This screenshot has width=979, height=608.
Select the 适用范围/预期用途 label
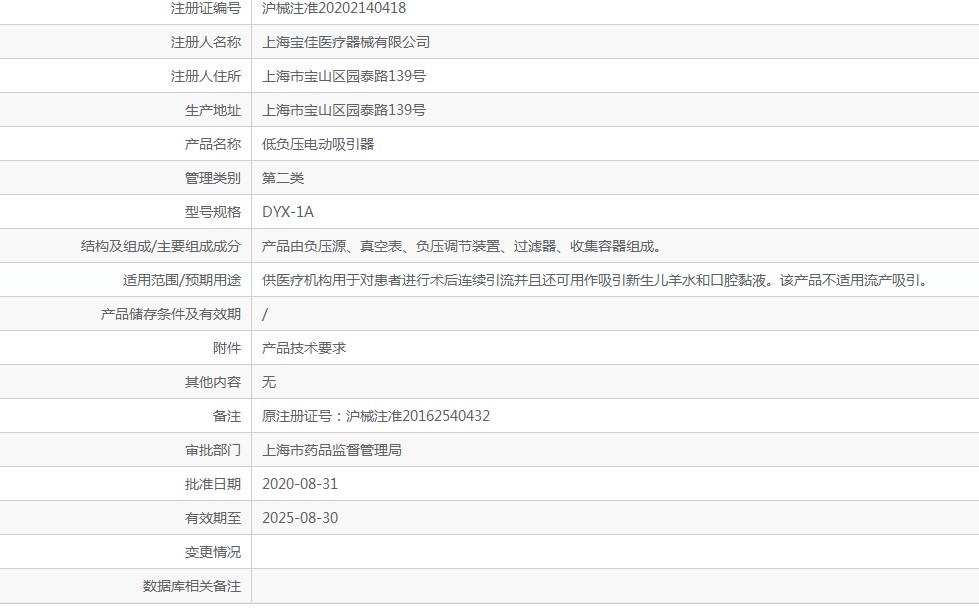pyautogui.click(x=182, y=280)
